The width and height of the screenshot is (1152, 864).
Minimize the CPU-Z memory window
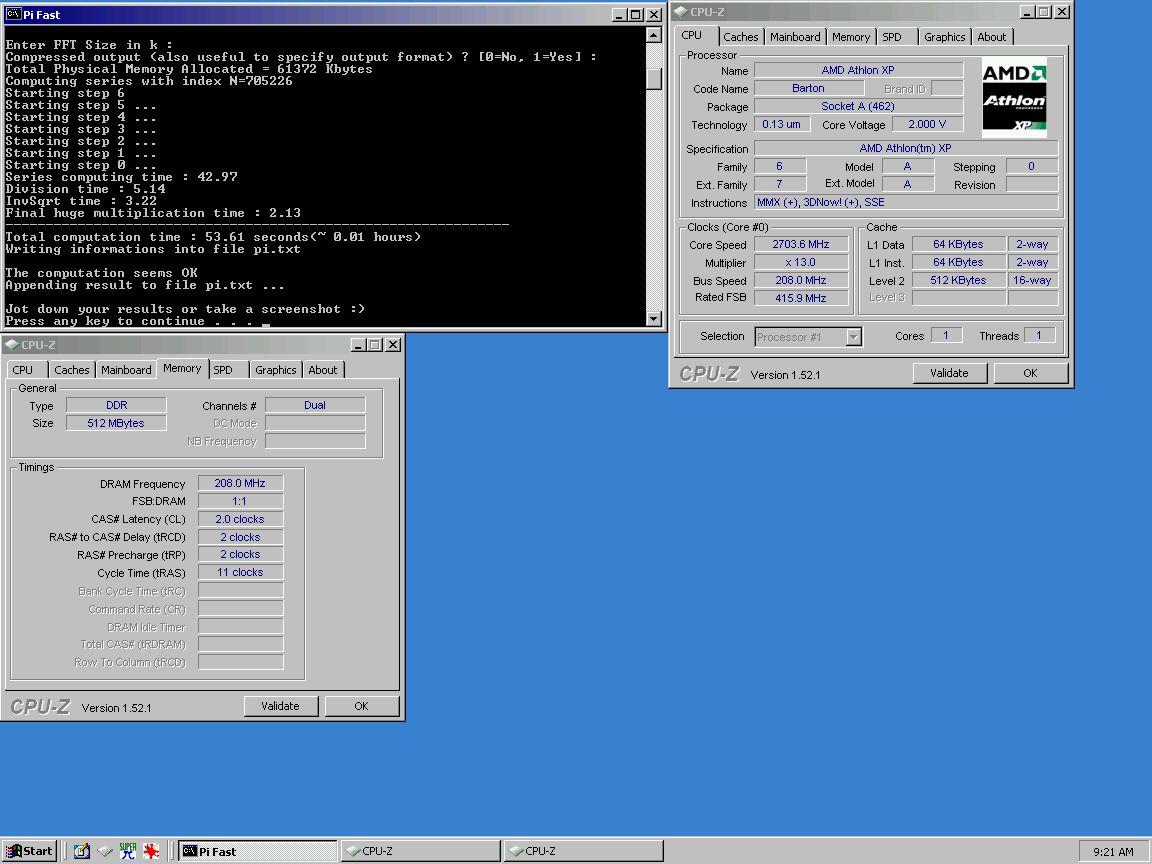point(359,345)
